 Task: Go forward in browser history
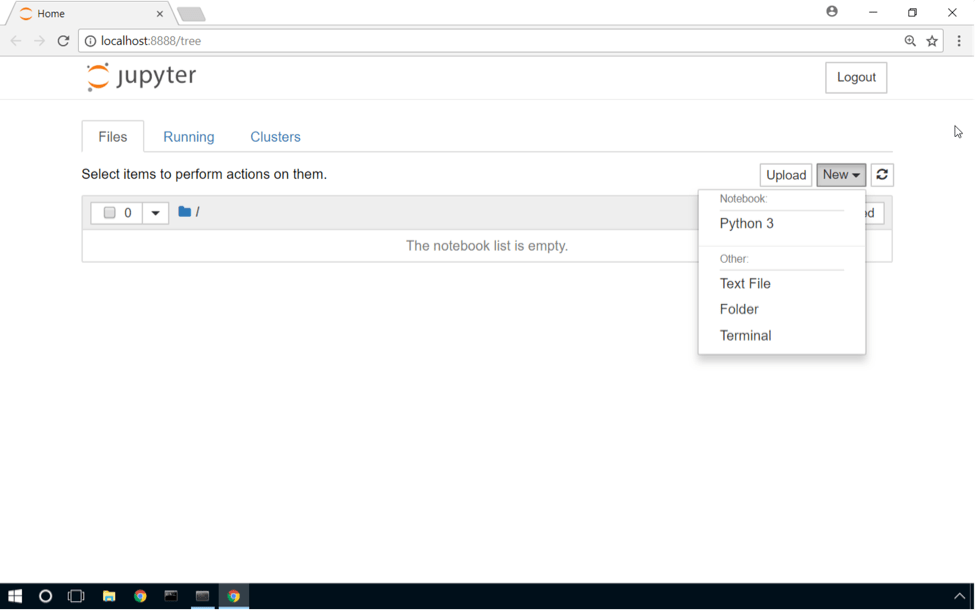tap(39, 41)
